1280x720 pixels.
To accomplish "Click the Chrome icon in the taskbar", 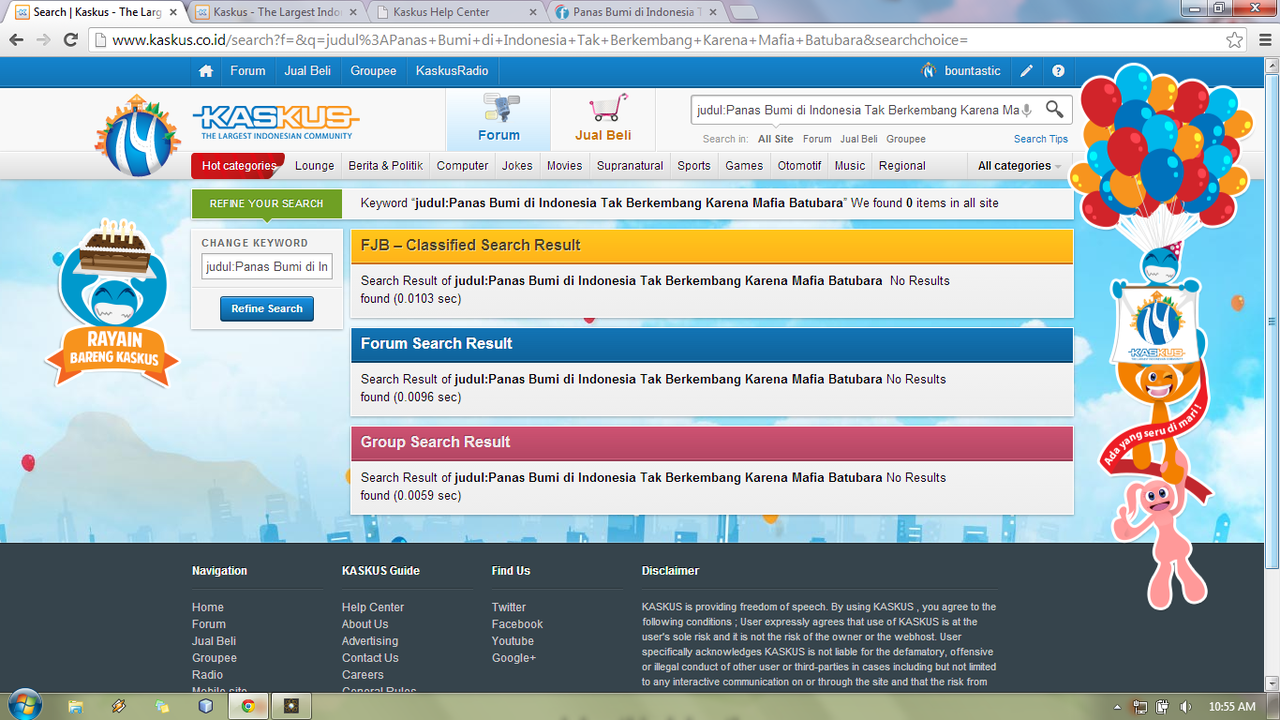I will [248, 706].
